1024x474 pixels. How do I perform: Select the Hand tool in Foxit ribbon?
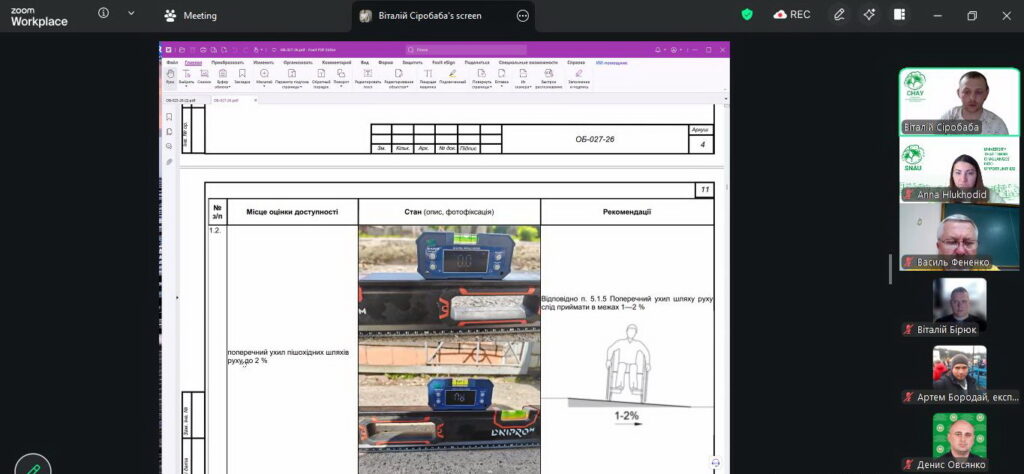pyautogui.click(x=170, y=77)
